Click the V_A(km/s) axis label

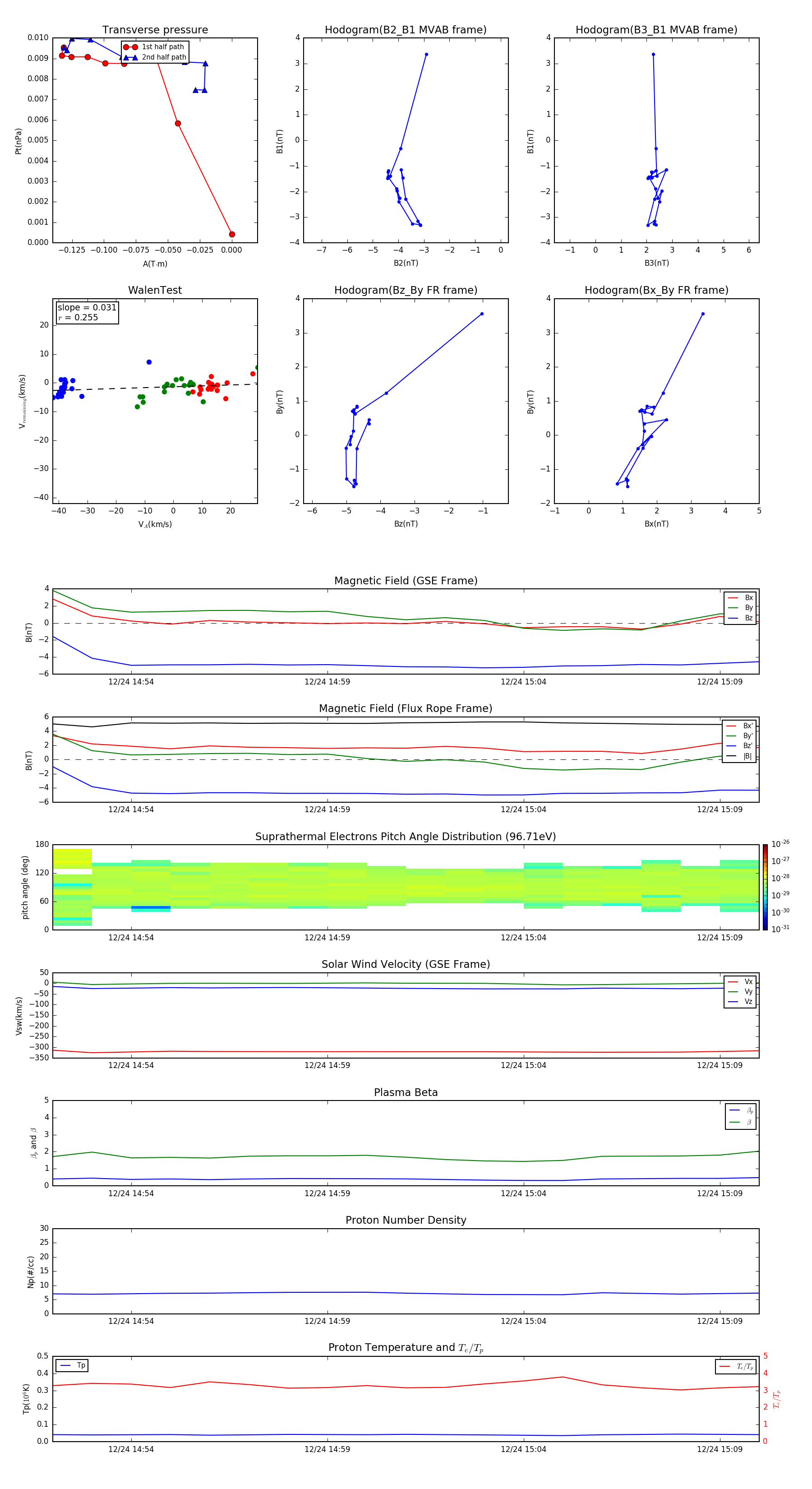click(x=155, y=525)
